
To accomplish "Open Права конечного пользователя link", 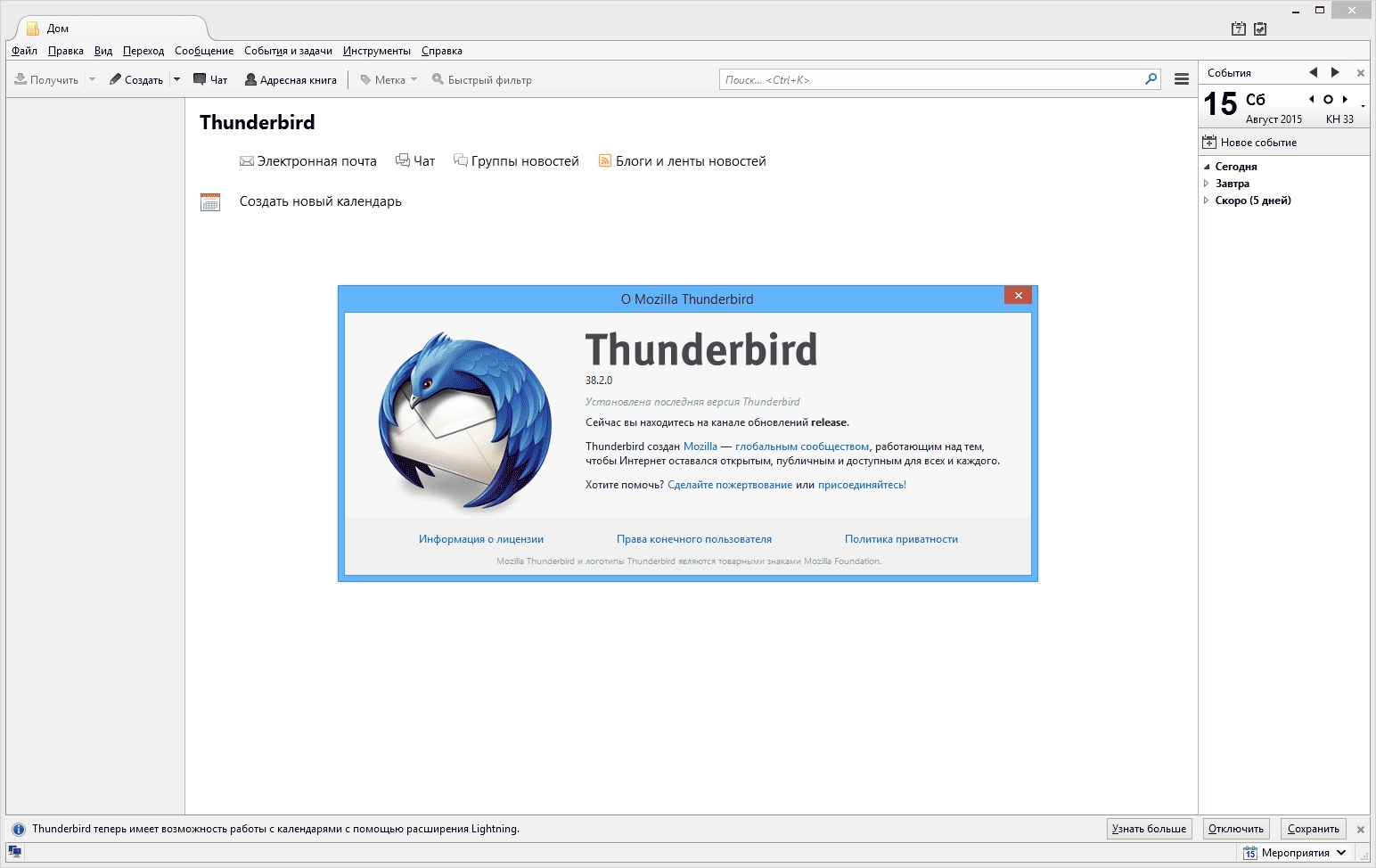I will click(x=694, y=539).
